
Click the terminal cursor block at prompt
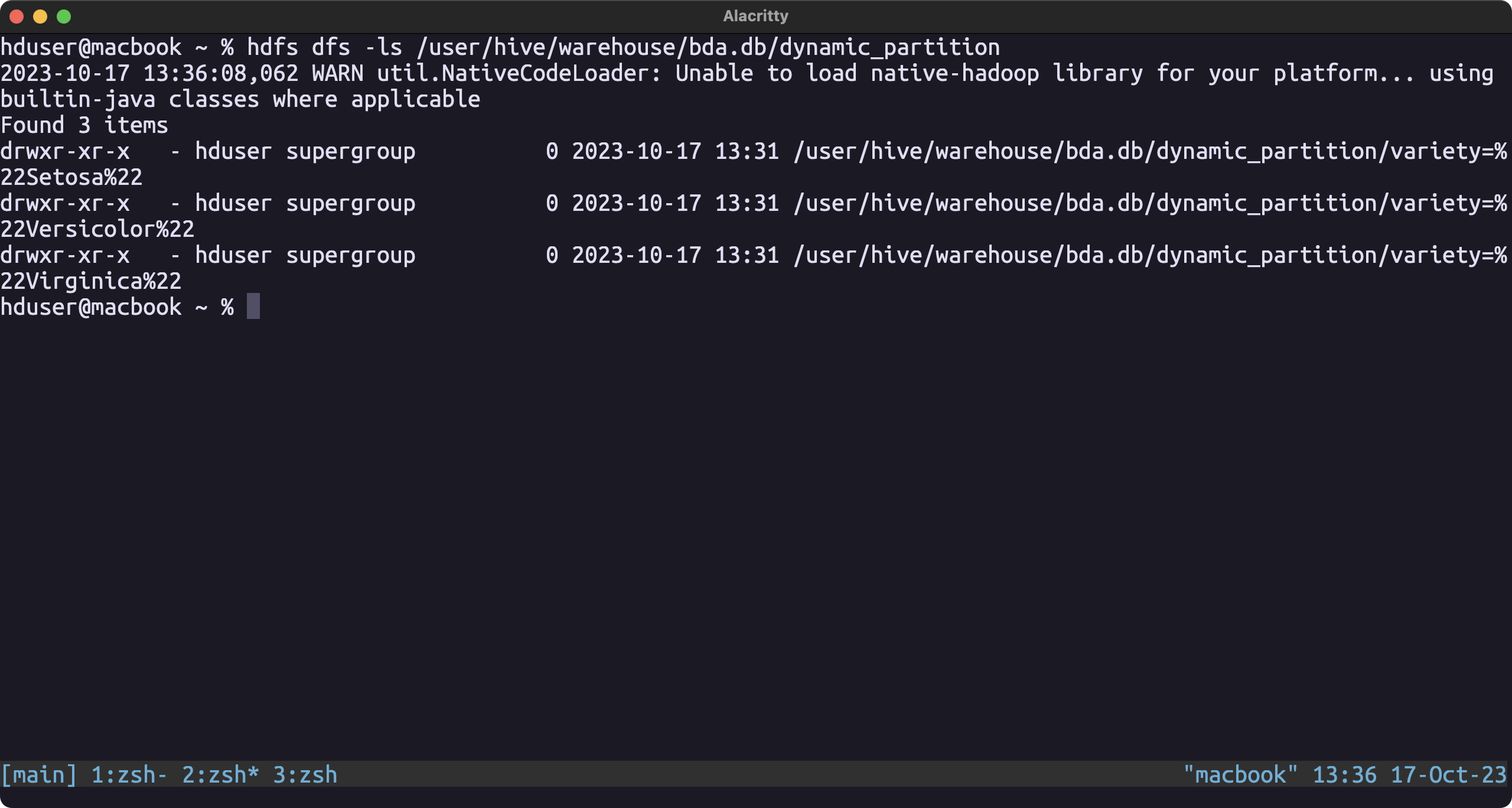click(x=253, y=307)
